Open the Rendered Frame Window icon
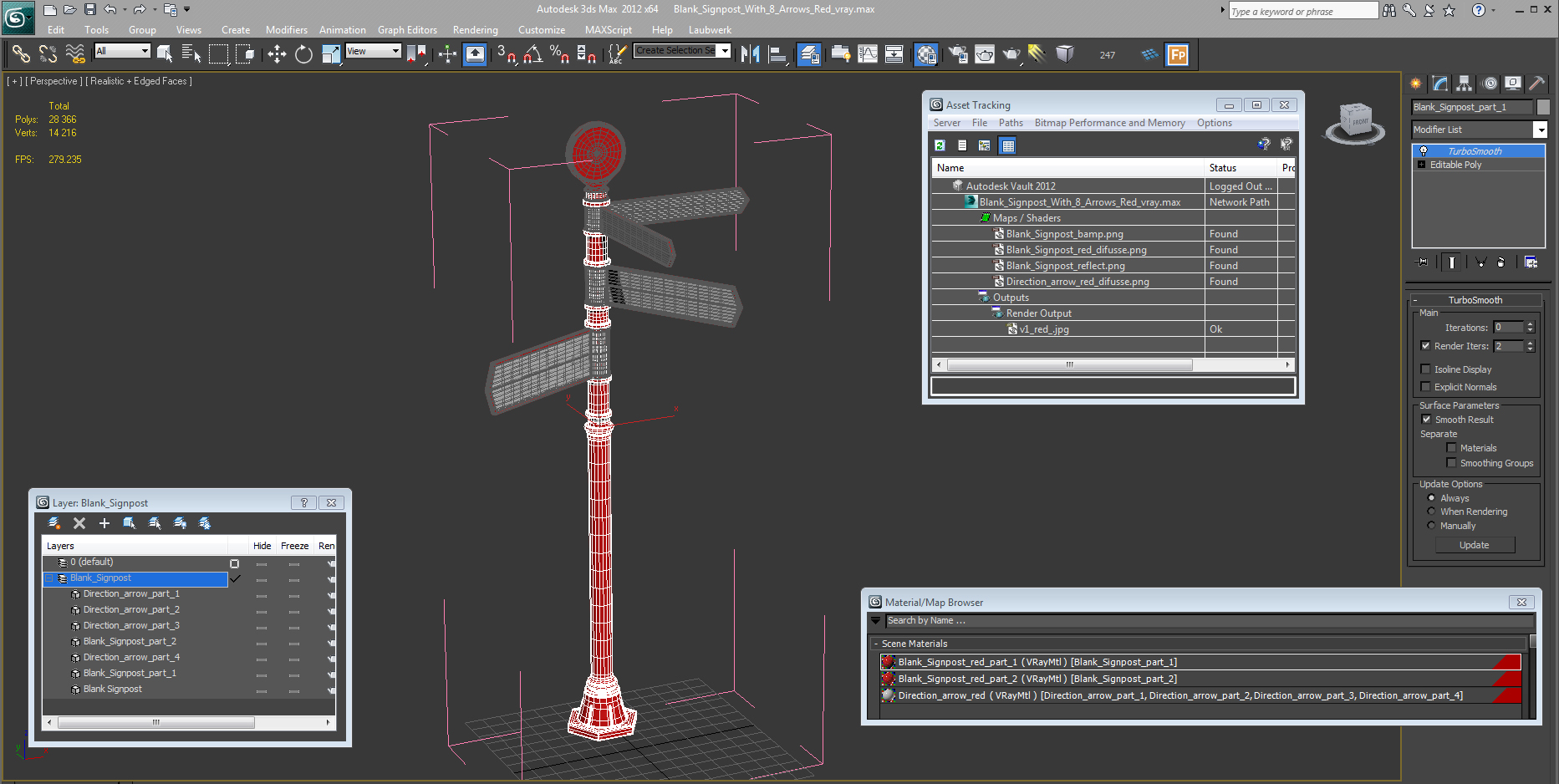Viewport: 1559px width, 784px height. point(985,54)
